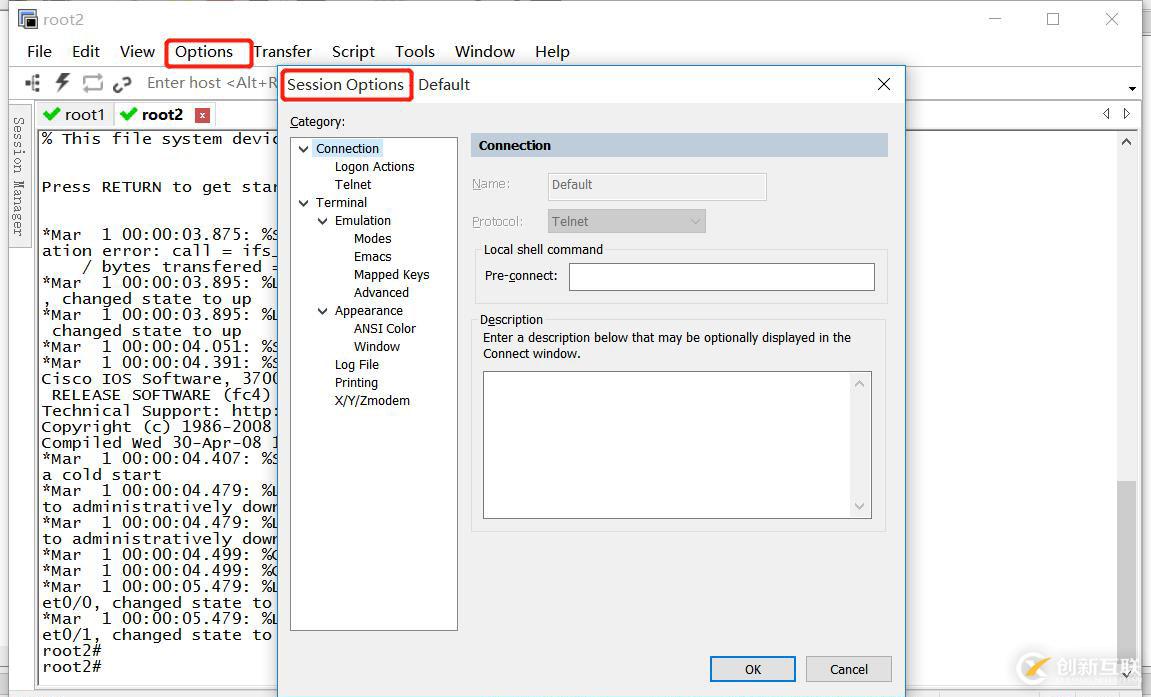The width and height of the screenshot is (1151, 697).
Task: Collapse the Connection category node
Action: point(303,149)
